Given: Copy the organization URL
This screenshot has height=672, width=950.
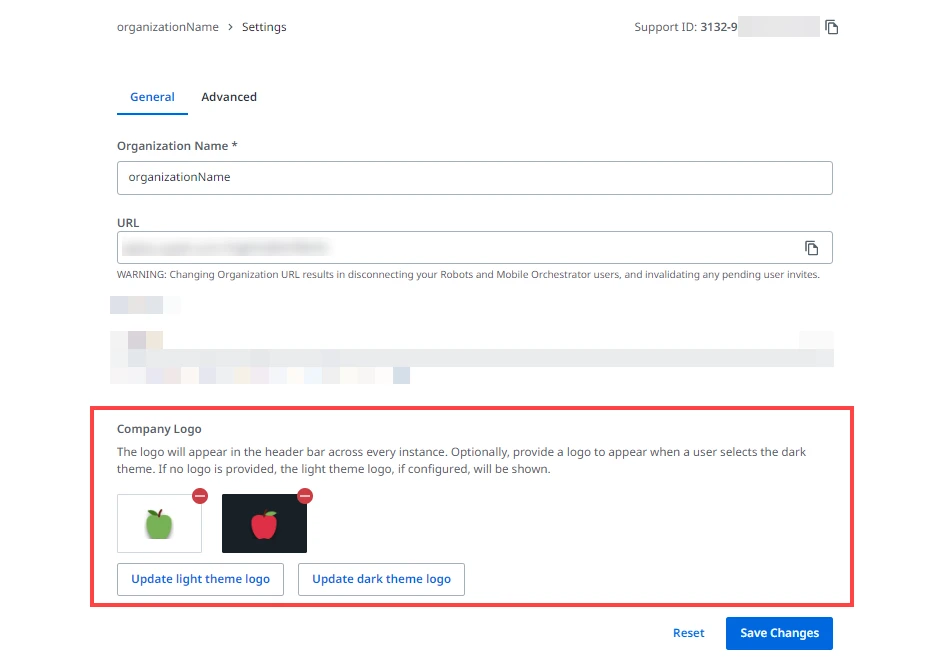Looking at the screenshot, I should click(x=811, y=248).
